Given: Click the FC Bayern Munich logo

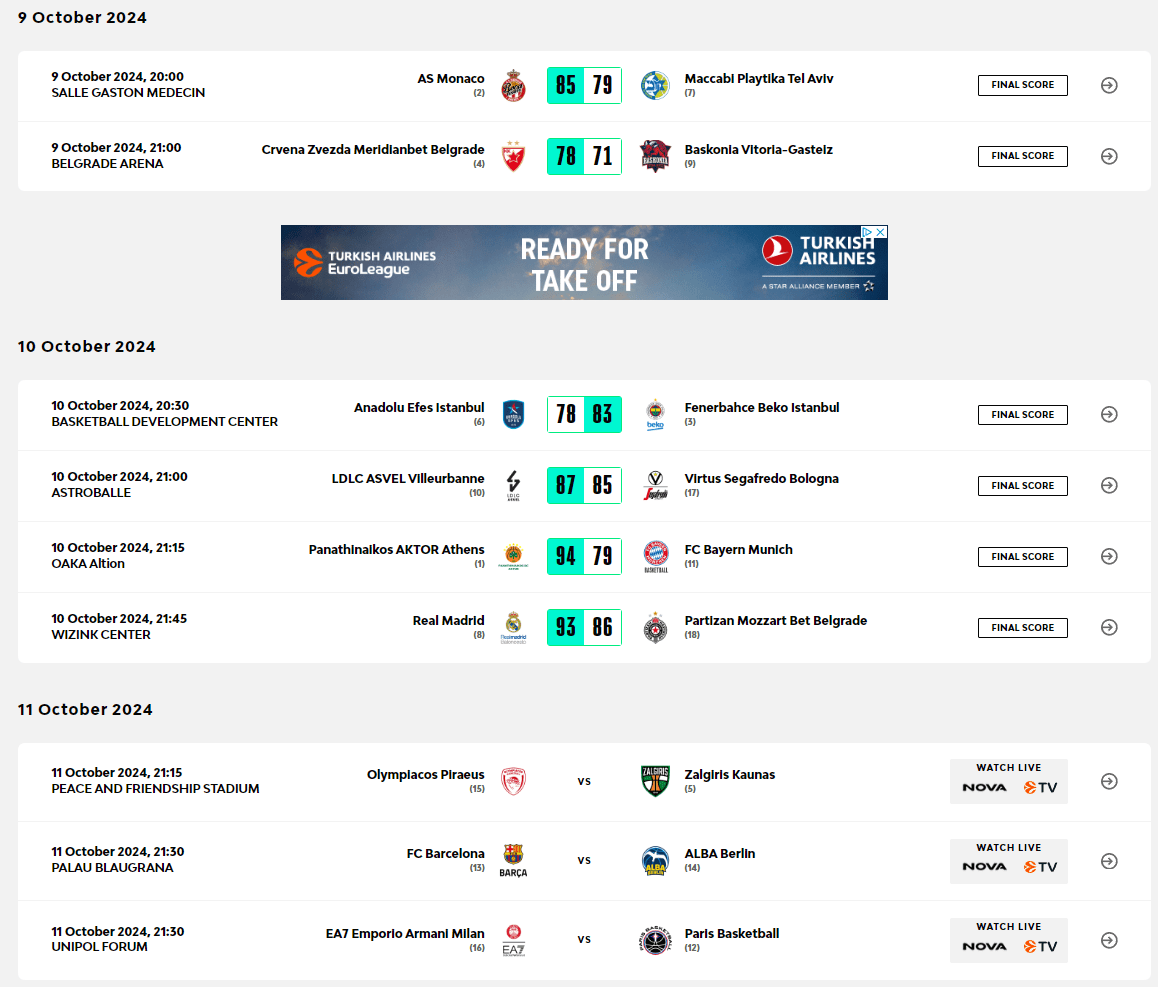Looking at the screenshot, I should pos(655,556).
